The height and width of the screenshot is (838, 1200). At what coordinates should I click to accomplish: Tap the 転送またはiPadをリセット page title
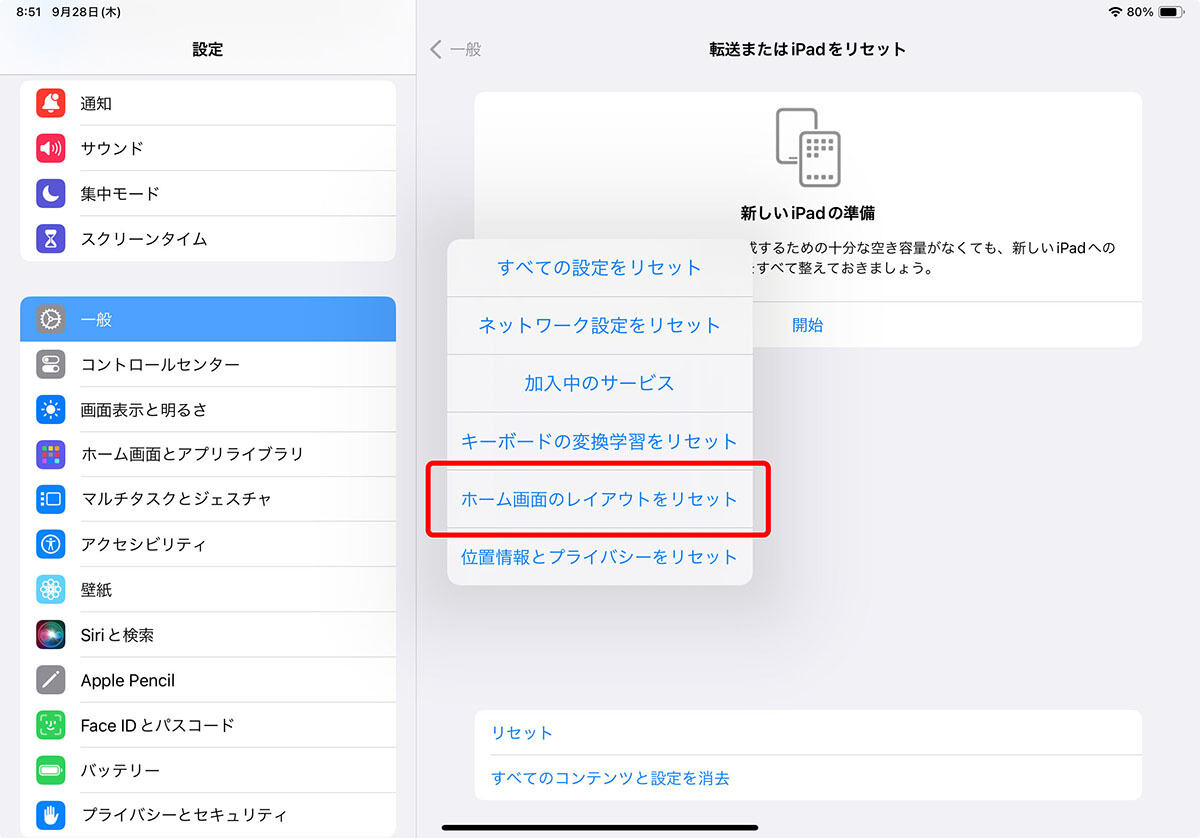click(808, 49)
